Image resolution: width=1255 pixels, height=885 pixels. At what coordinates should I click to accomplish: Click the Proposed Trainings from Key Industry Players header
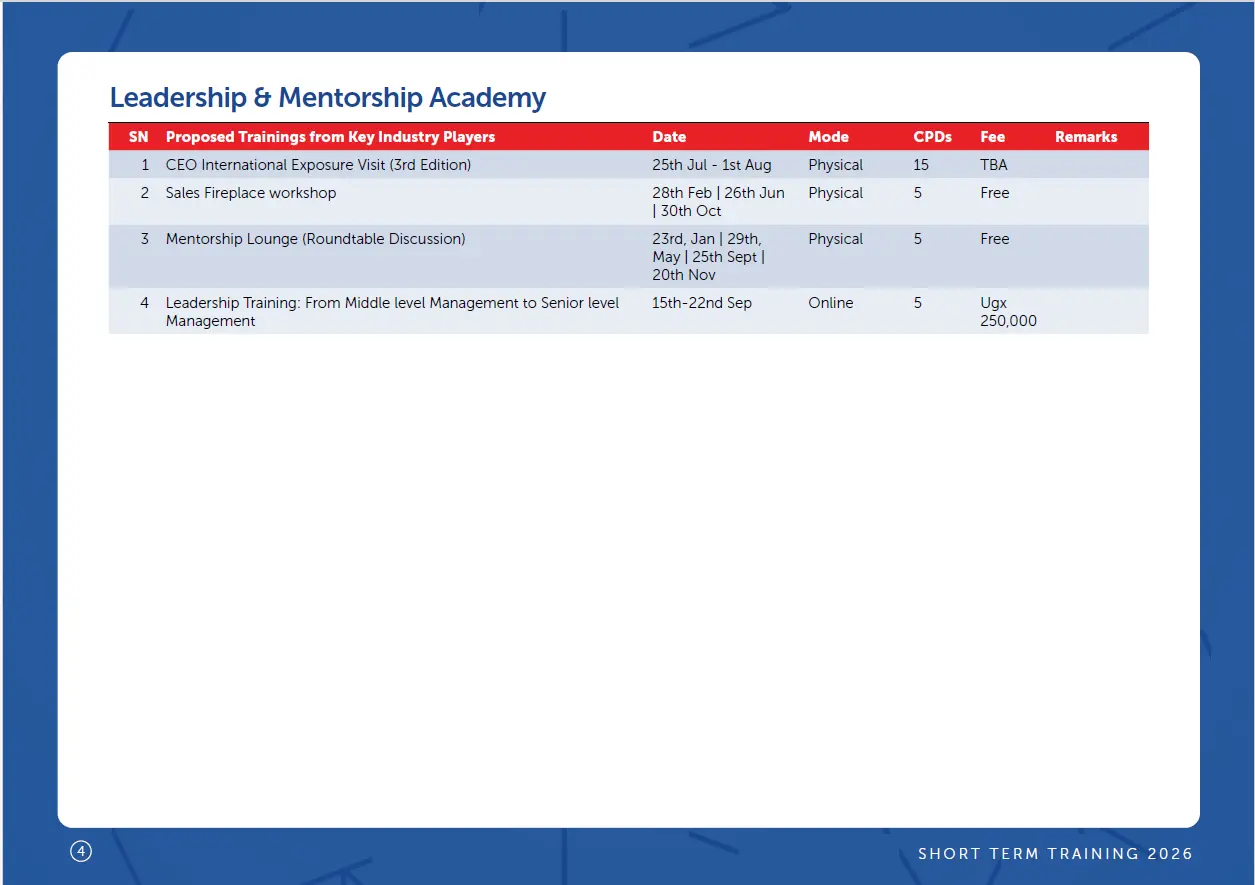click(x=330, y=137)
